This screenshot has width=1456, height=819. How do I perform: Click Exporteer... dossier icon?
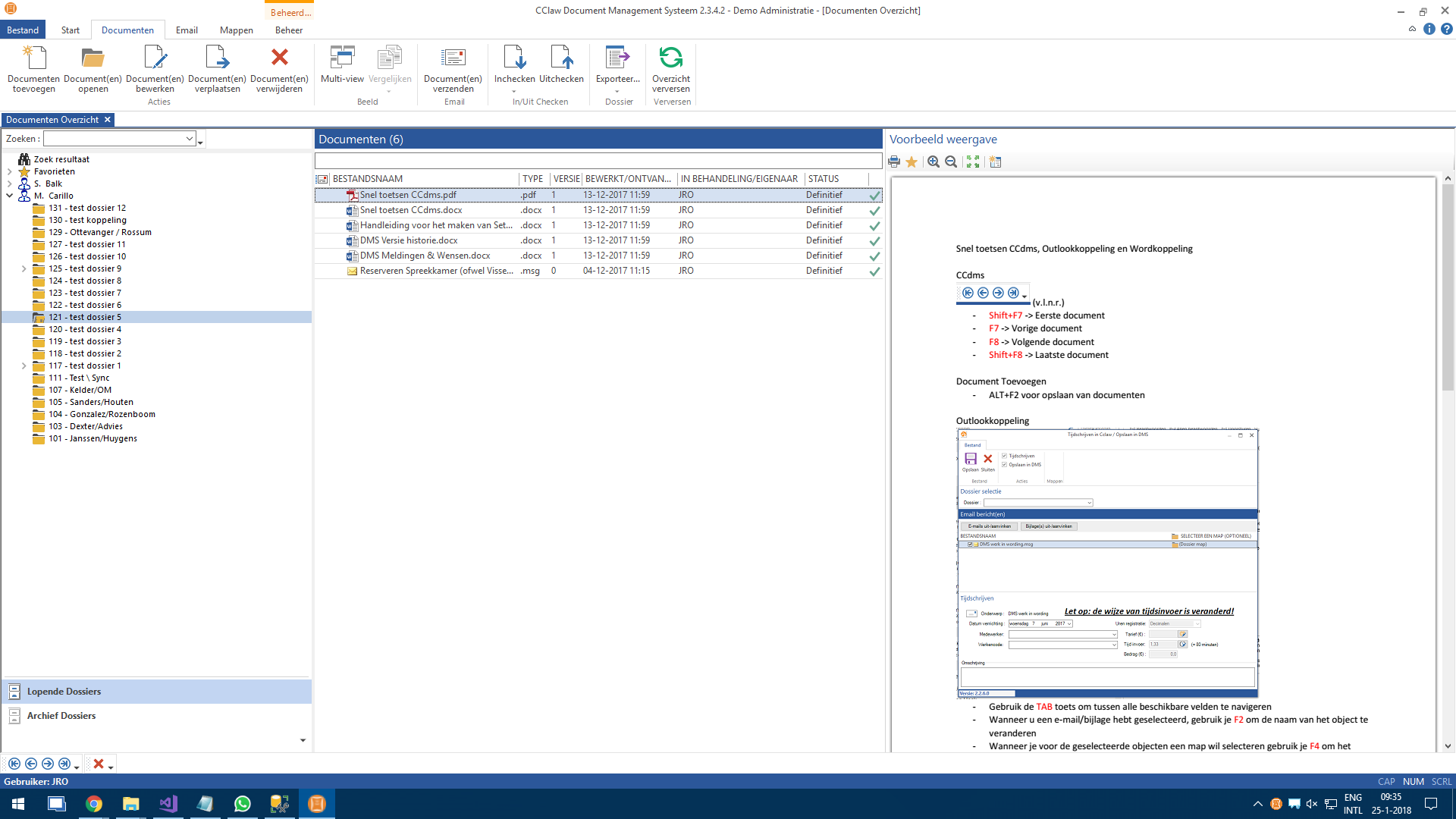(x=618, y=58)
